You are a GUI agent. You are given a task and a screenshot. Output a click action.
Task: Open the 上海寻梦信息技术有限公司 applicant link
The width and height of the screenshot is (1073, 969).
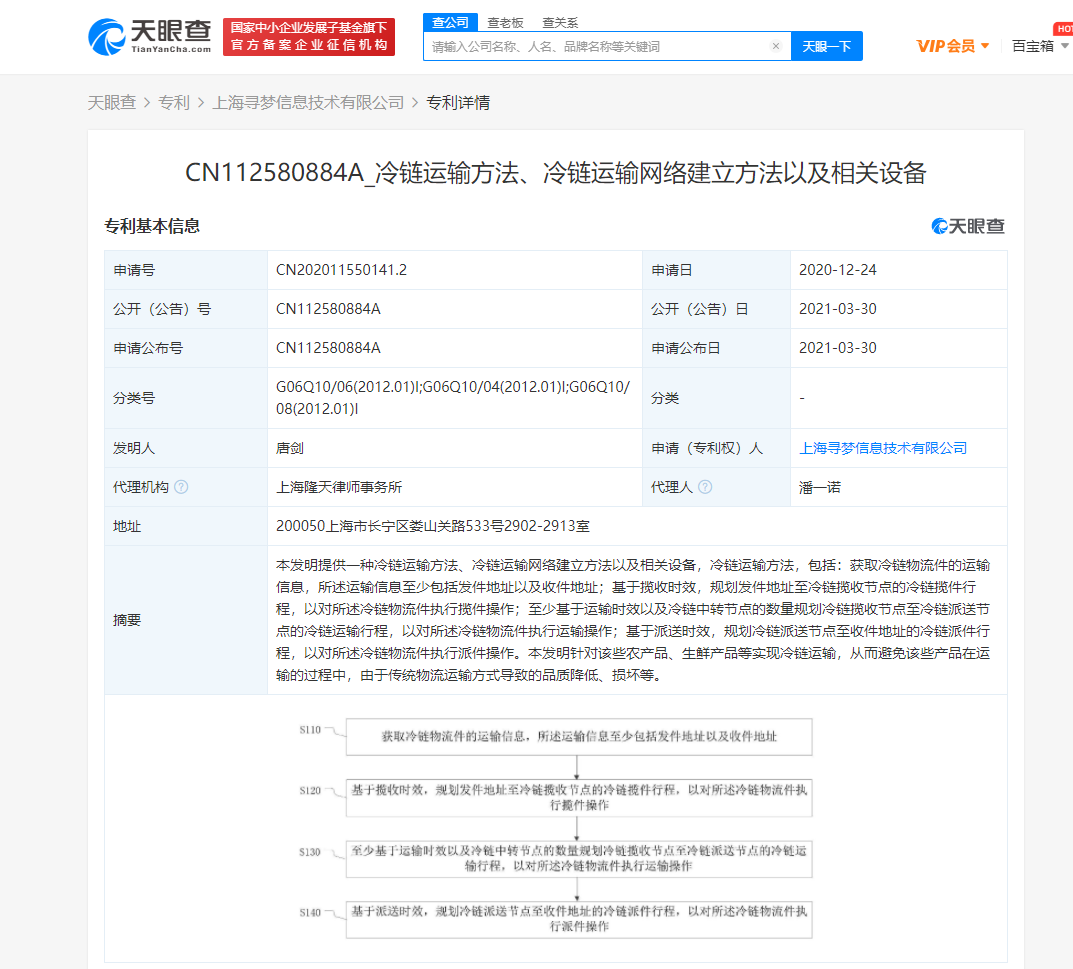tap(884, 448)
